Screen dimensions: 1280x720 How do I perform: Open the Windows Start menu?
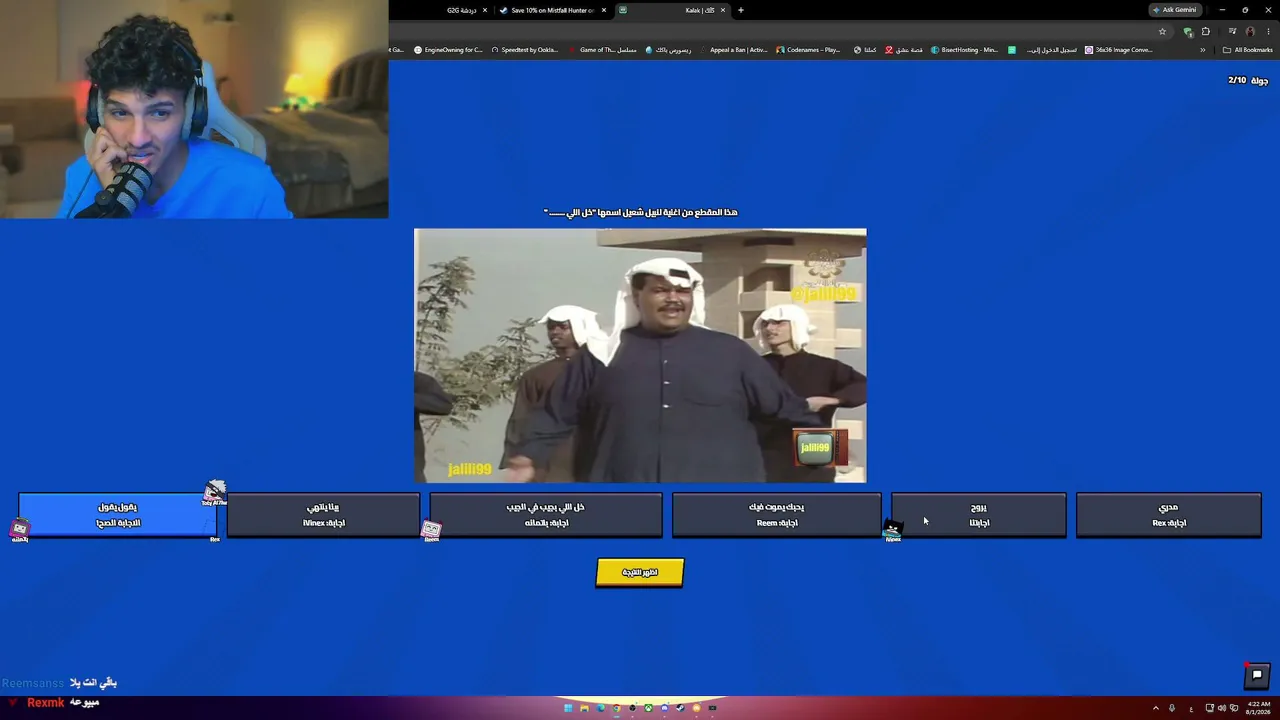click(568, 708)
